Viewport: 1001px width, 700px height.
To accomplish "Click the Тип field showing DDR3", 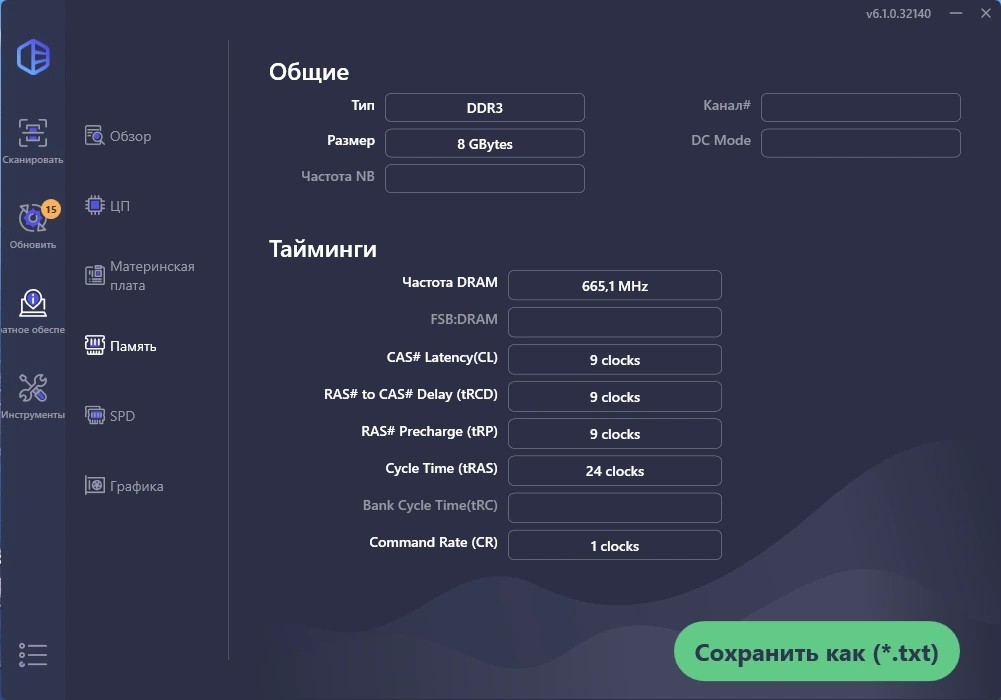I will [x=485, y=107].
